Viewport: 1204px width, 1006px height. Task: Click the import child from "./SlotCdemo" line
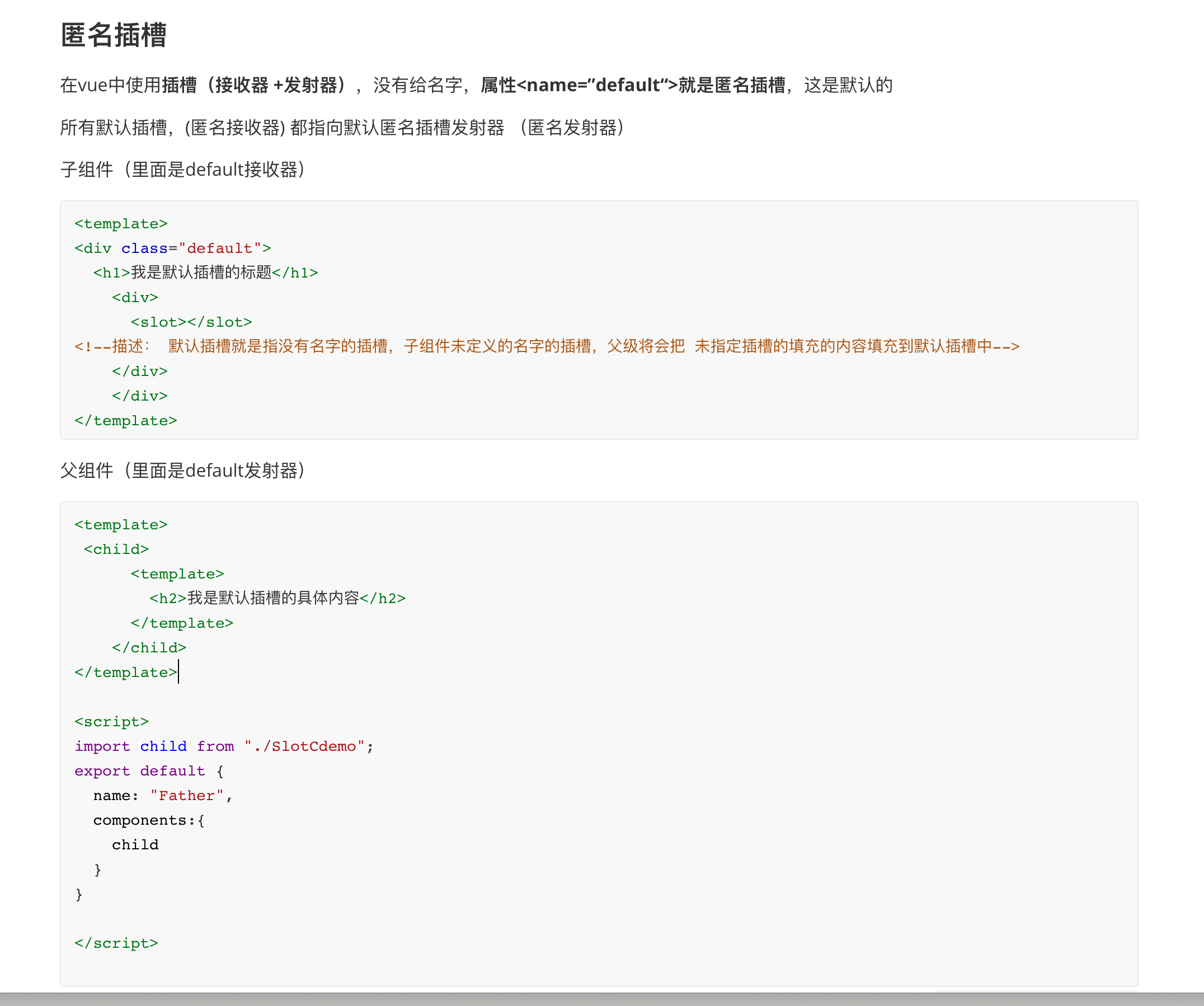pyautogui.click(x=224, y=746)
